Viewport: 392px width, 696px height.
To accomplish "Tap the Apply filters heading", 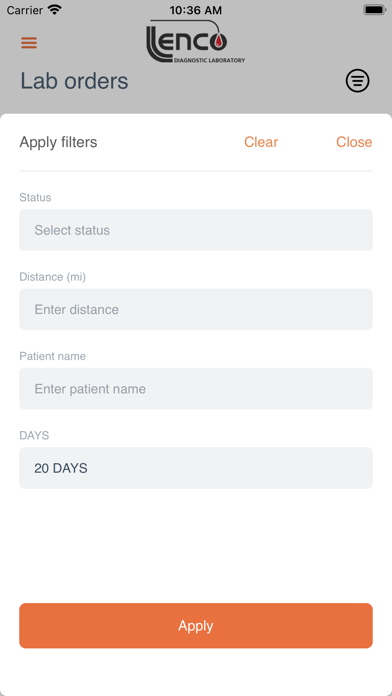I will coord(58,142).
